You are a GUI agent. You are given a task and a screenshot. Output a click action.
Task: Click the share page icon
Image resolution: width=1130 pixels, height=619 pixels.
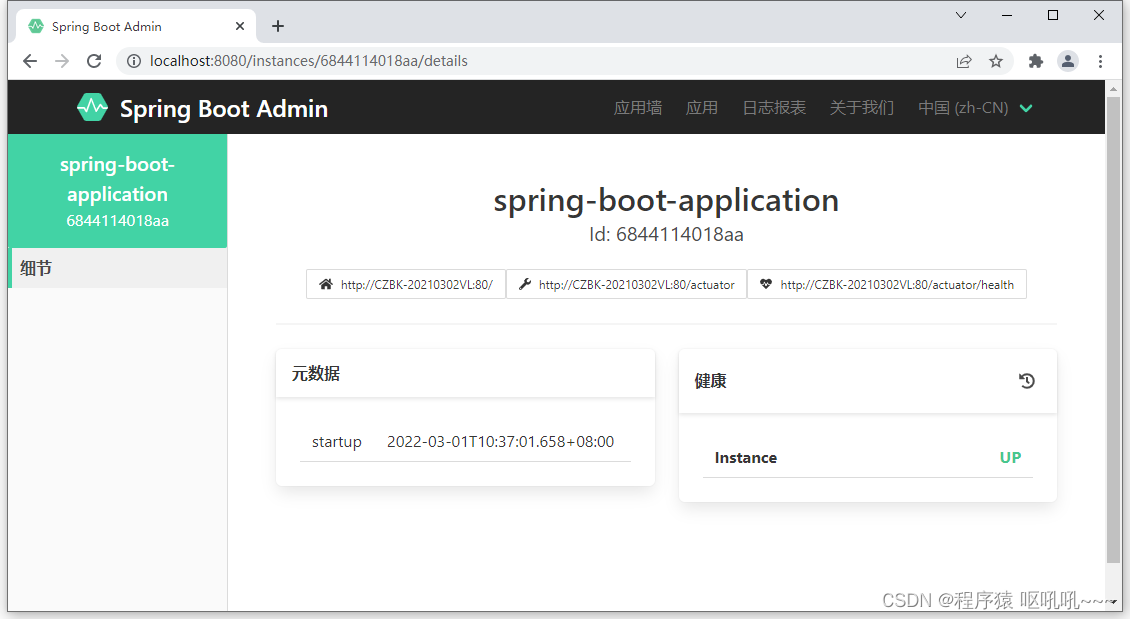pyautogui.click(x=964, y=61)
